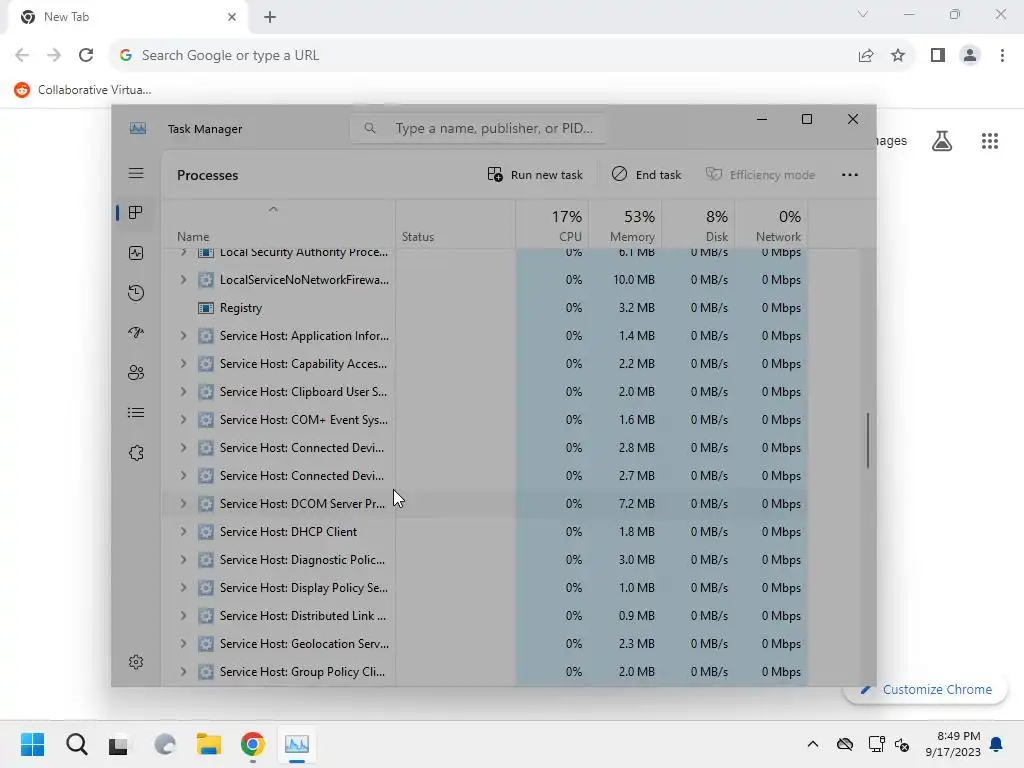This screenshot has height=768, width=1024.
Task: Open more options ellipsis in Task Manager
Action: [850, 174]
